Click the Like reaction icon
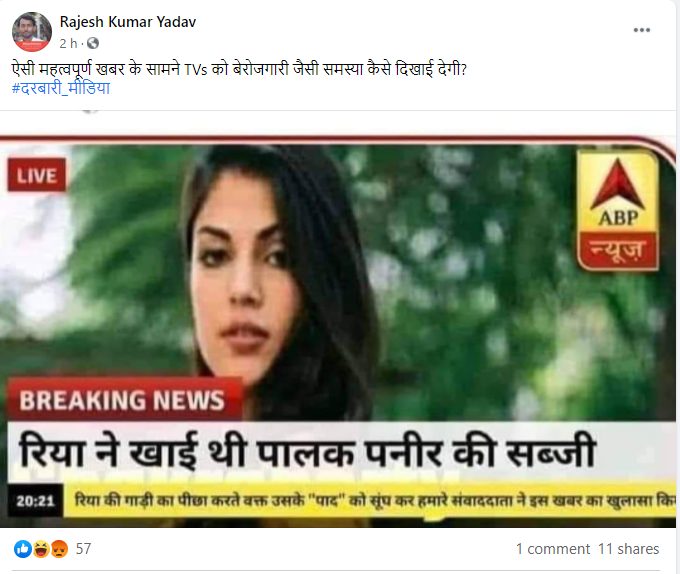The width and height of the screenshot is (680, 574). pyautogui.click(x=22, y=549)
